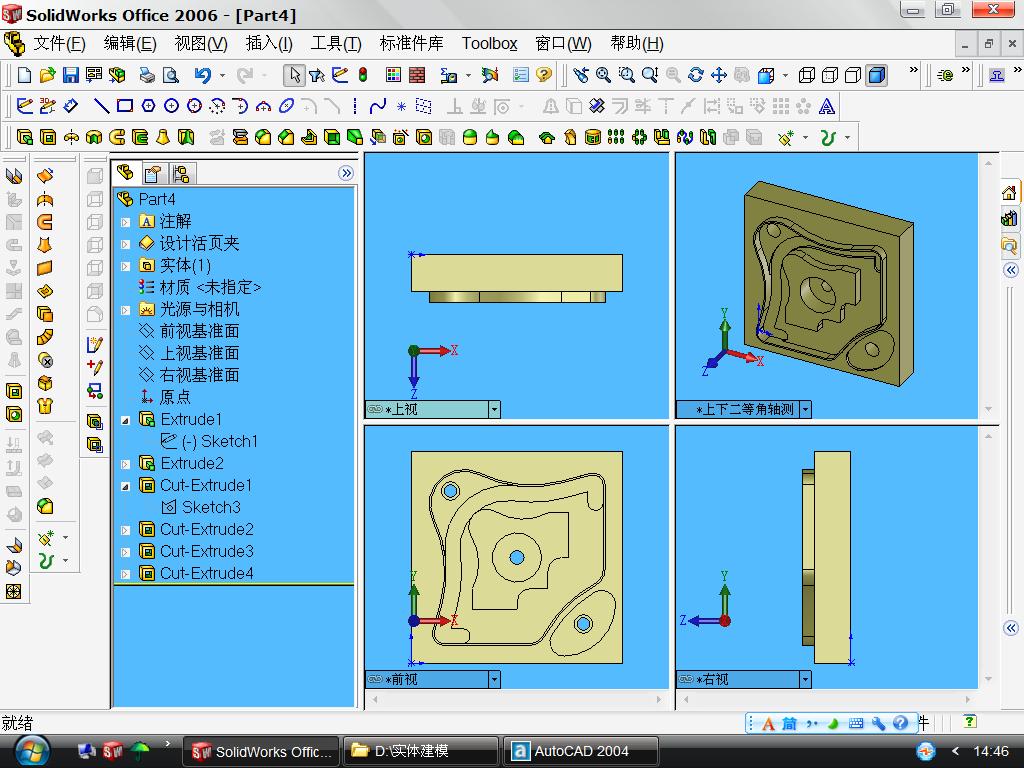Collapse the Cut-Extrude1 feature node
The height and width of the screenshot is (768, 1024).
click(x=125, y=487)
